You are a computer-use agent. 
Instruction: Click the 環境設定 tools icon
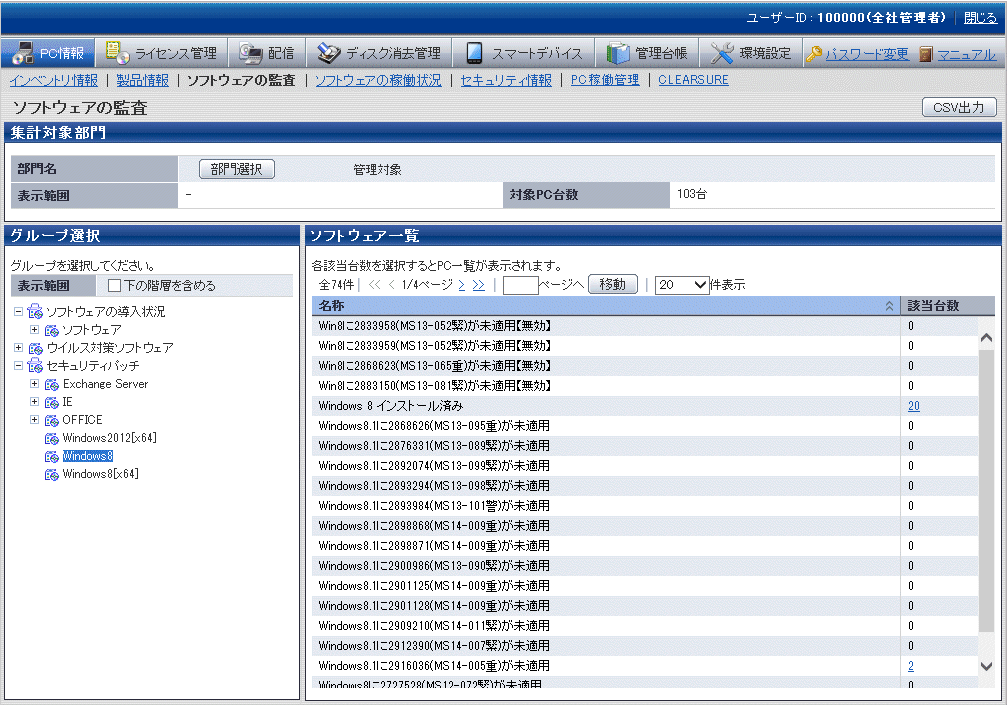pos(722,53)
